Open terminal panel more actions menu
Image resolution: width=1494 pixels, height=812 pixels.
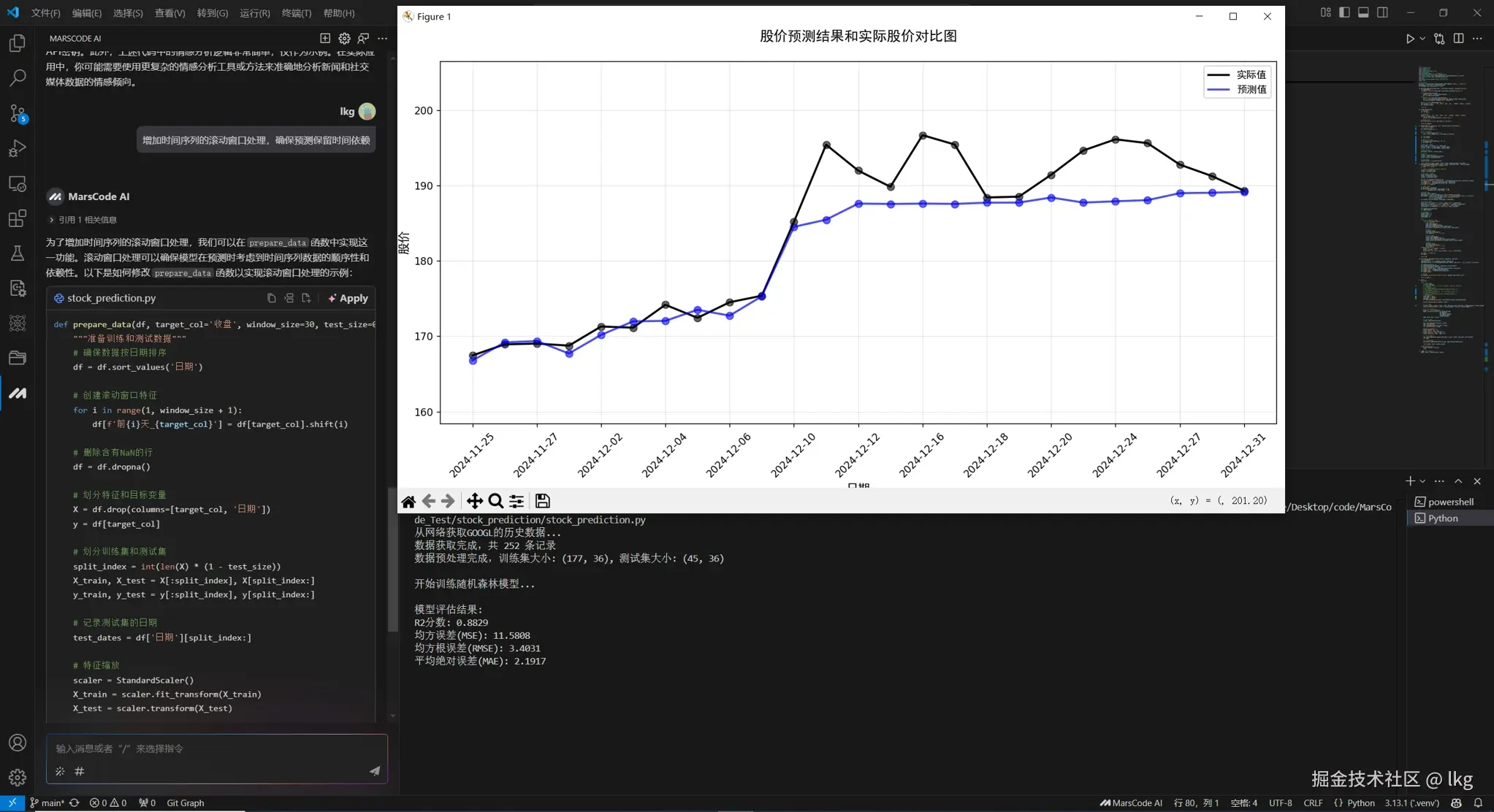pos(1440,480)
